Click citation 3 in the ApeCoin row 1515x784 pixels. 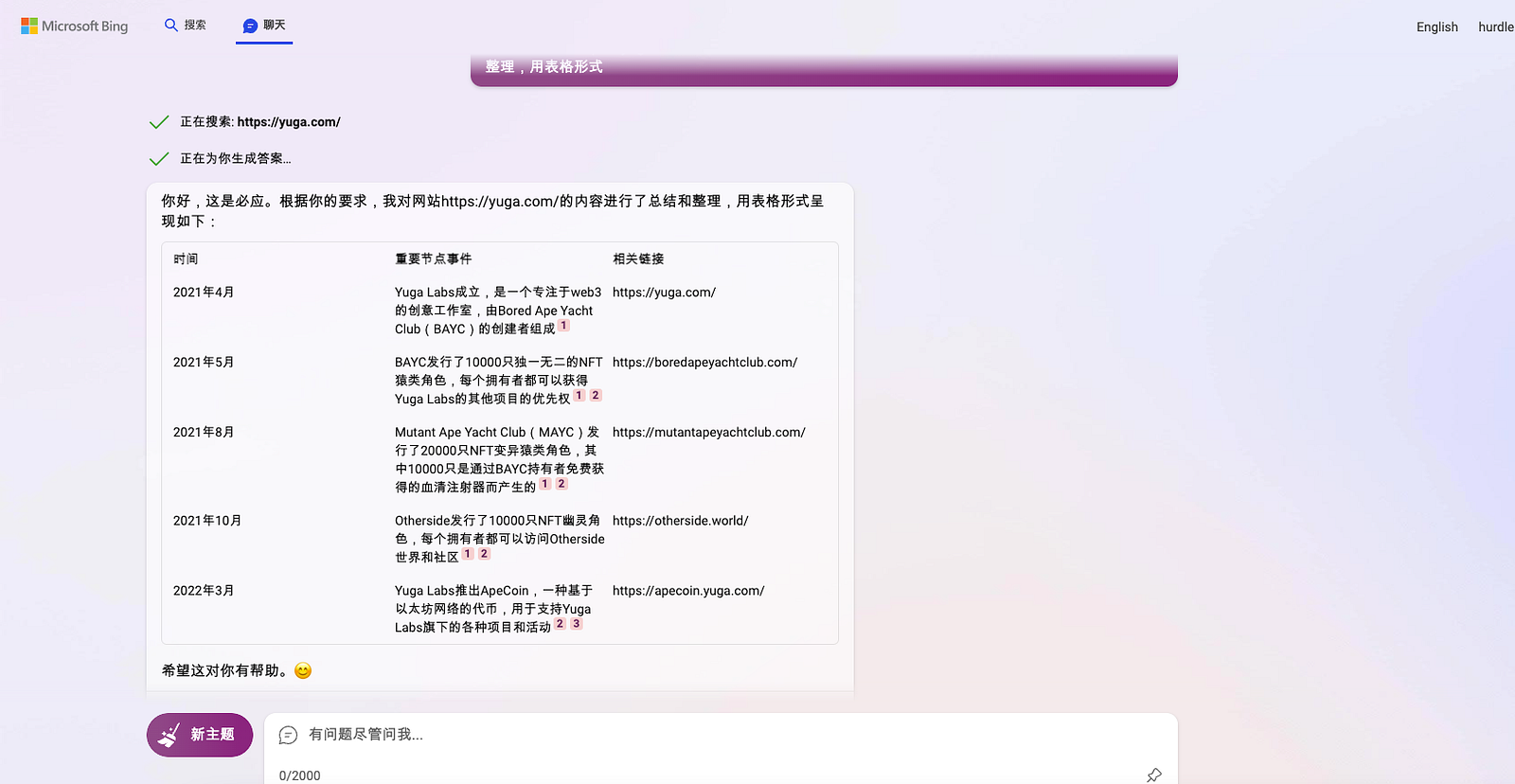tap(576, 624)
